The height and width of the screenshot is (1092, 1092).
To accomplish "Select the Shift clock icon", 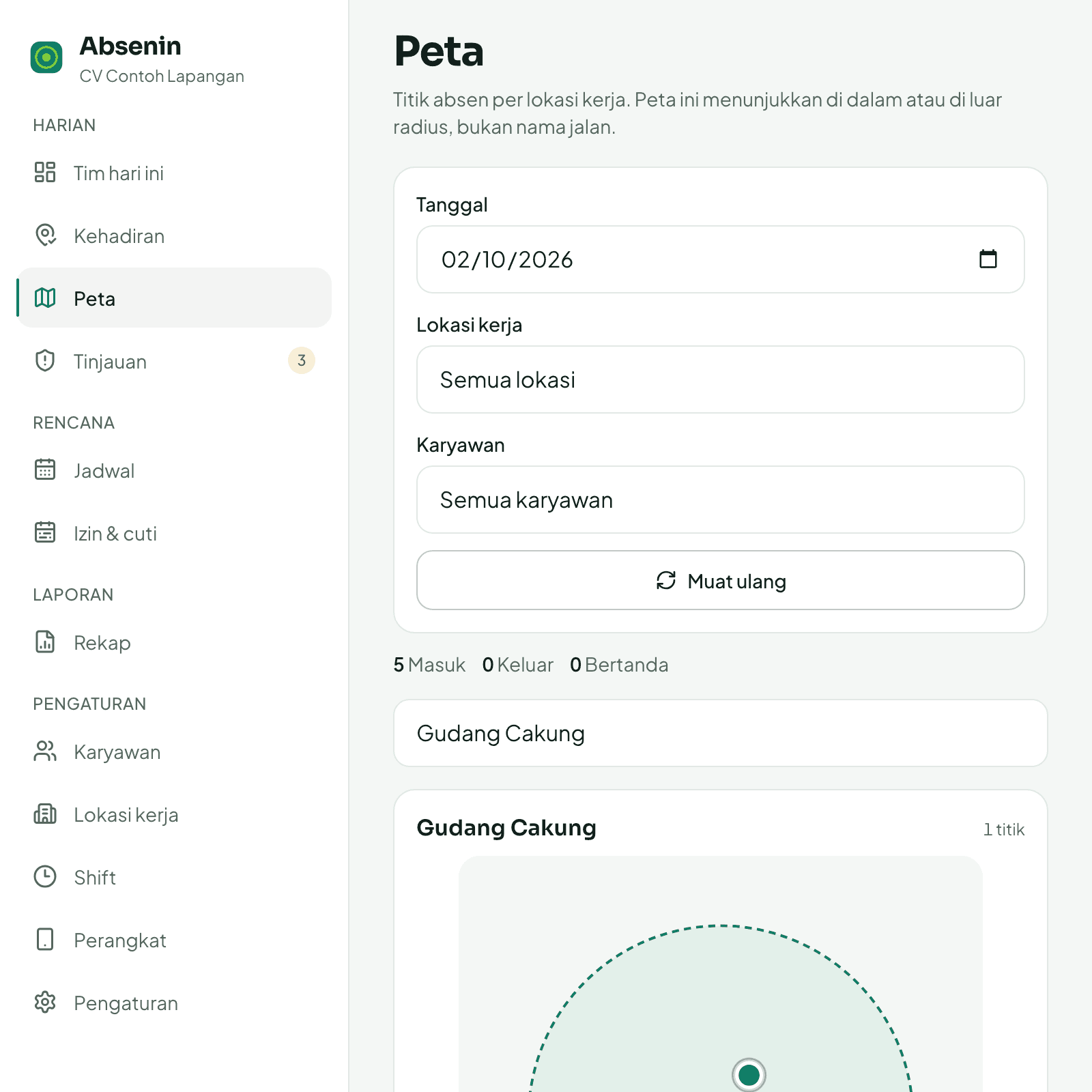I will pos(45,876).
